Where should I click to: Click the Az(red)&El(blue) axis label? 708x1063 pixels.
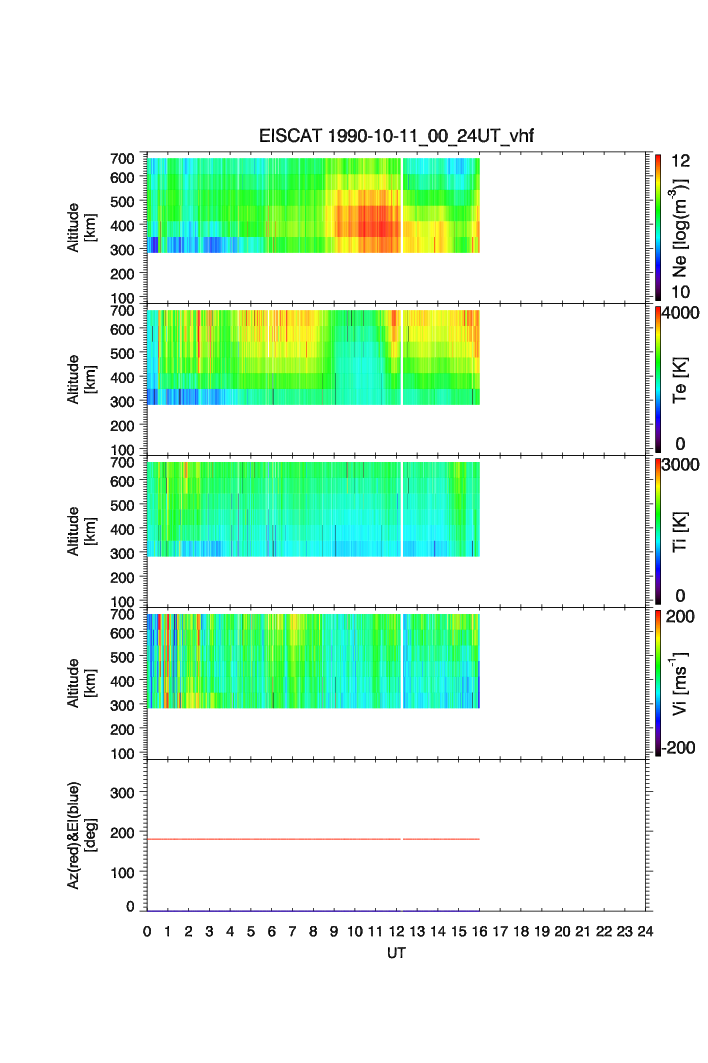tap(79, 835)
